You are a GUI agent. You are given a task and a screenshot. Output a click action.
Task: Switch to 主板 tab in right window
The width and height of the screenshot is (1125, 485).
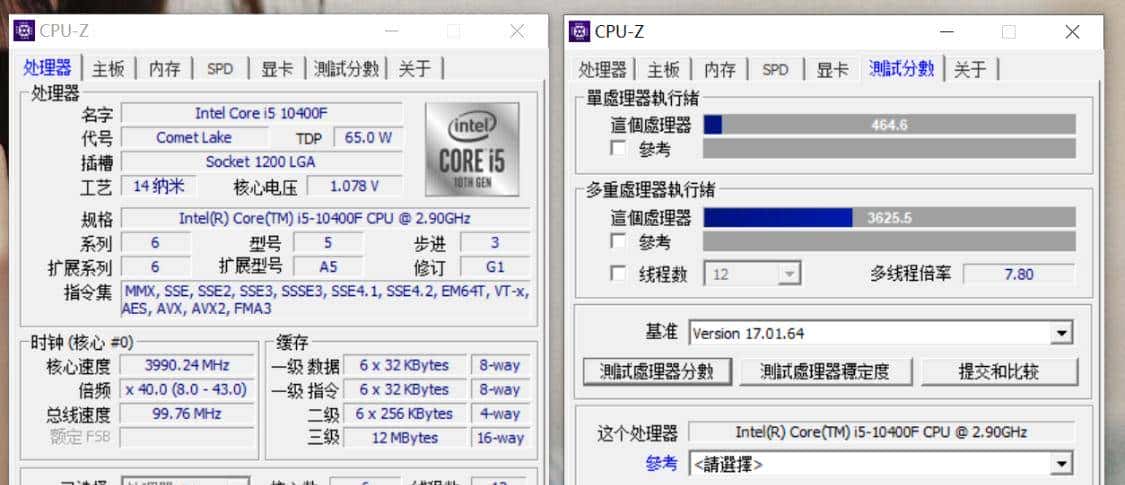tap(664, 70)
